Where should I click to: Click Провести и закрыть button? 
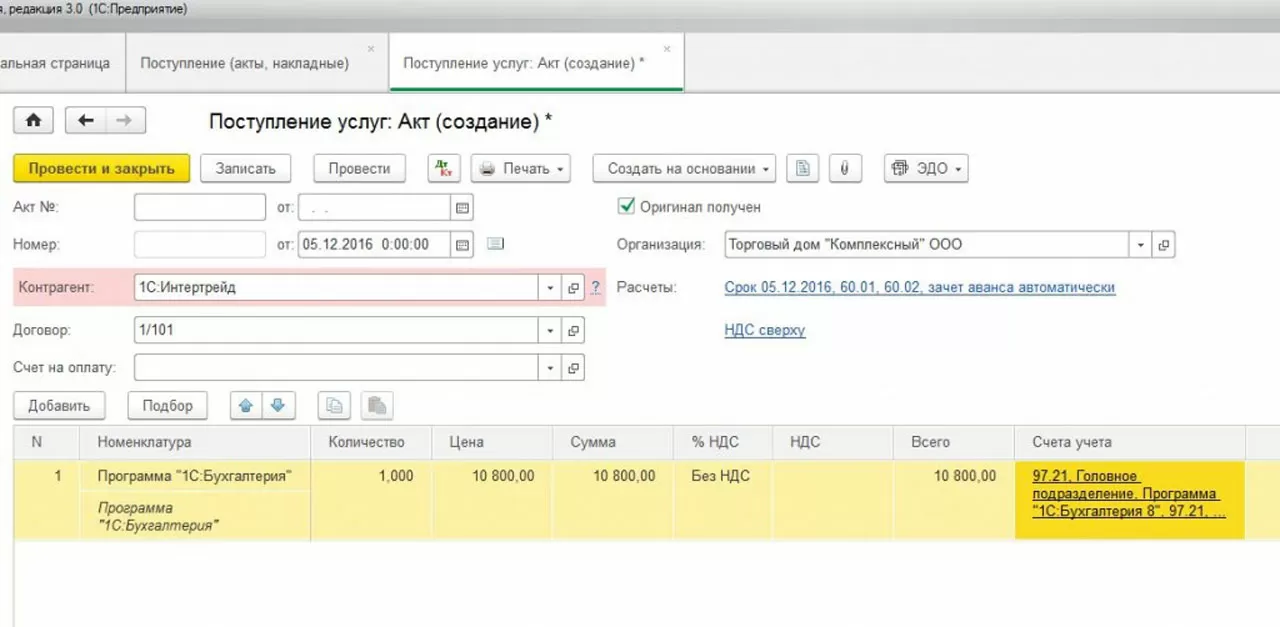(x=101, y=169)
